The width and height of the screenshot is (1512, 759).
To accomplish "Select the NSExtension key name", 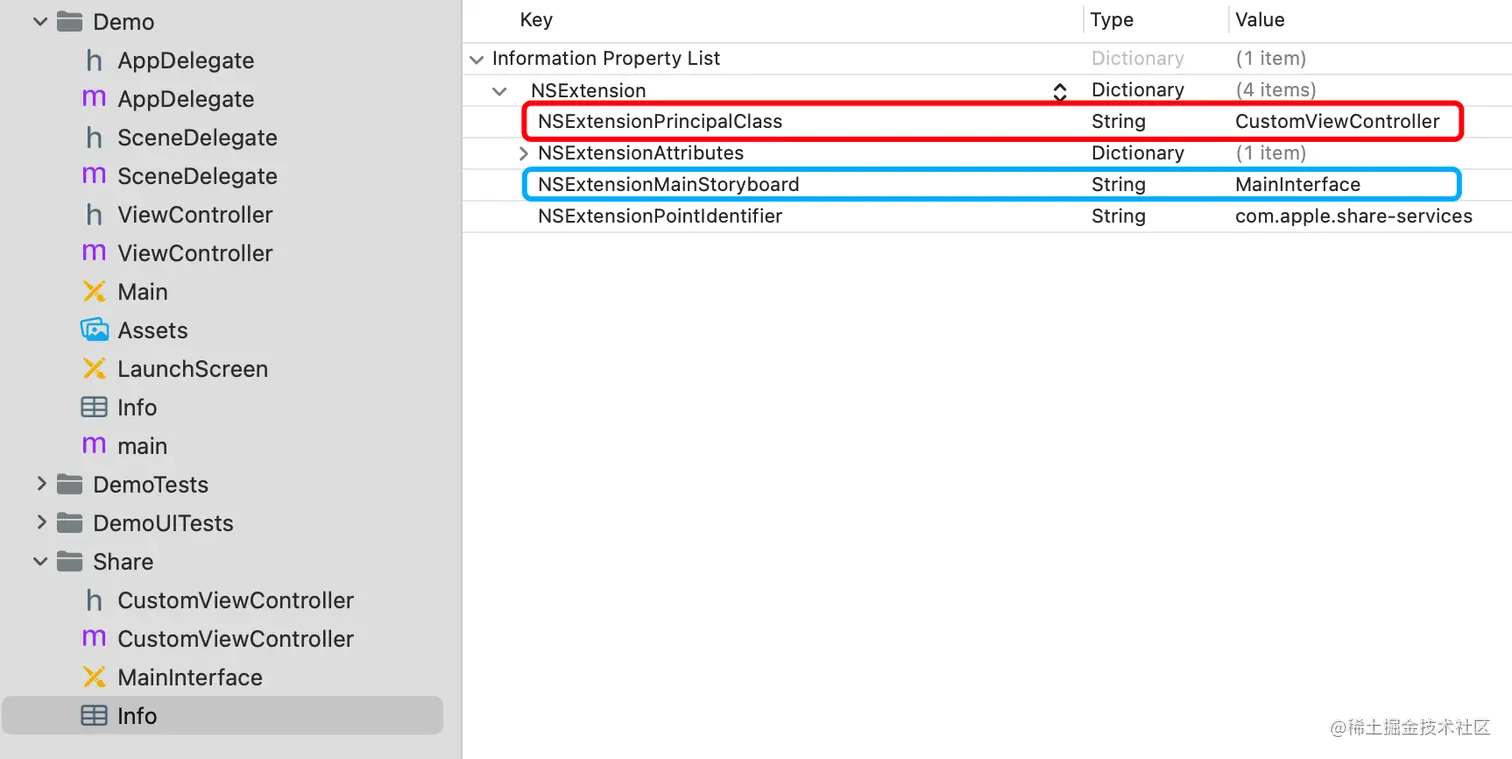I will coord(588,90).
